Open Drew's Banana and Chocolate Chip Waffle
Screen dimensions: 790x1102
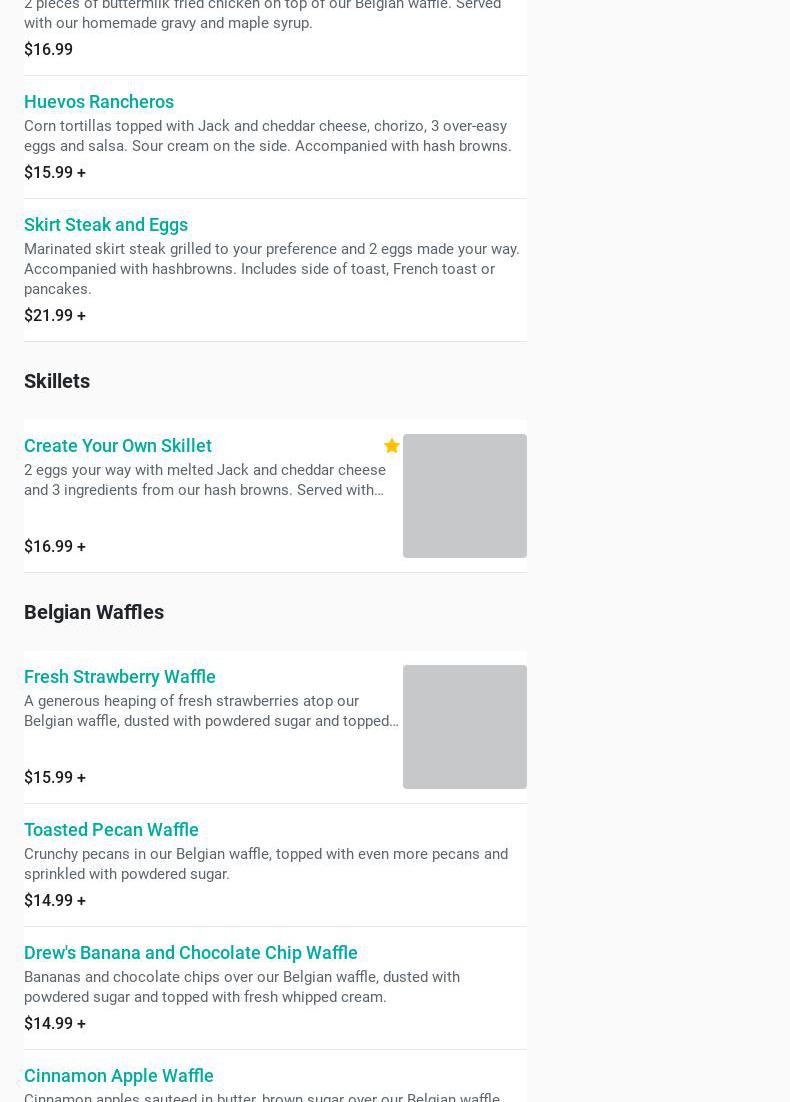click(x=191, y=953)
